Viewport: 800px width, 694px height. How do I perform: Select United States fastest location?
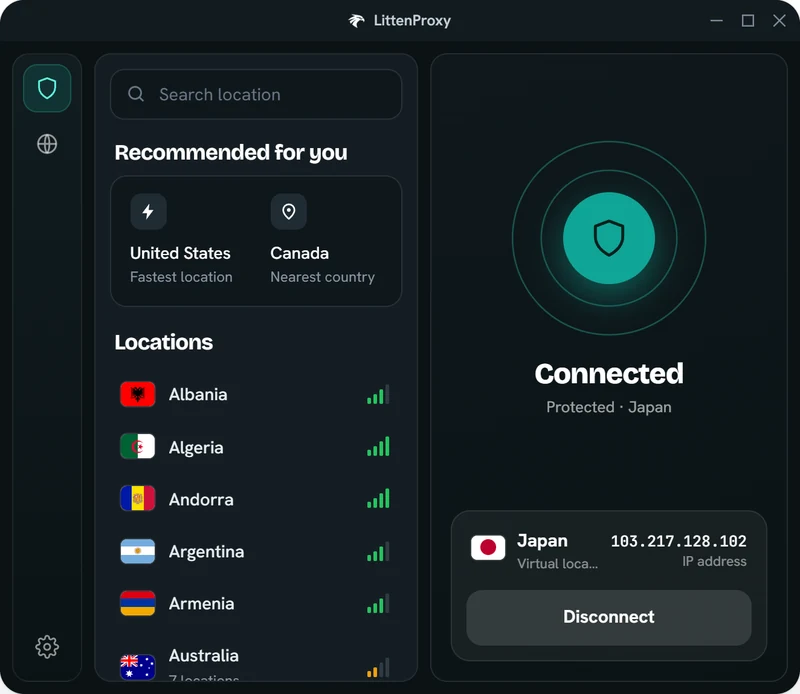click(x=181, y=240)
